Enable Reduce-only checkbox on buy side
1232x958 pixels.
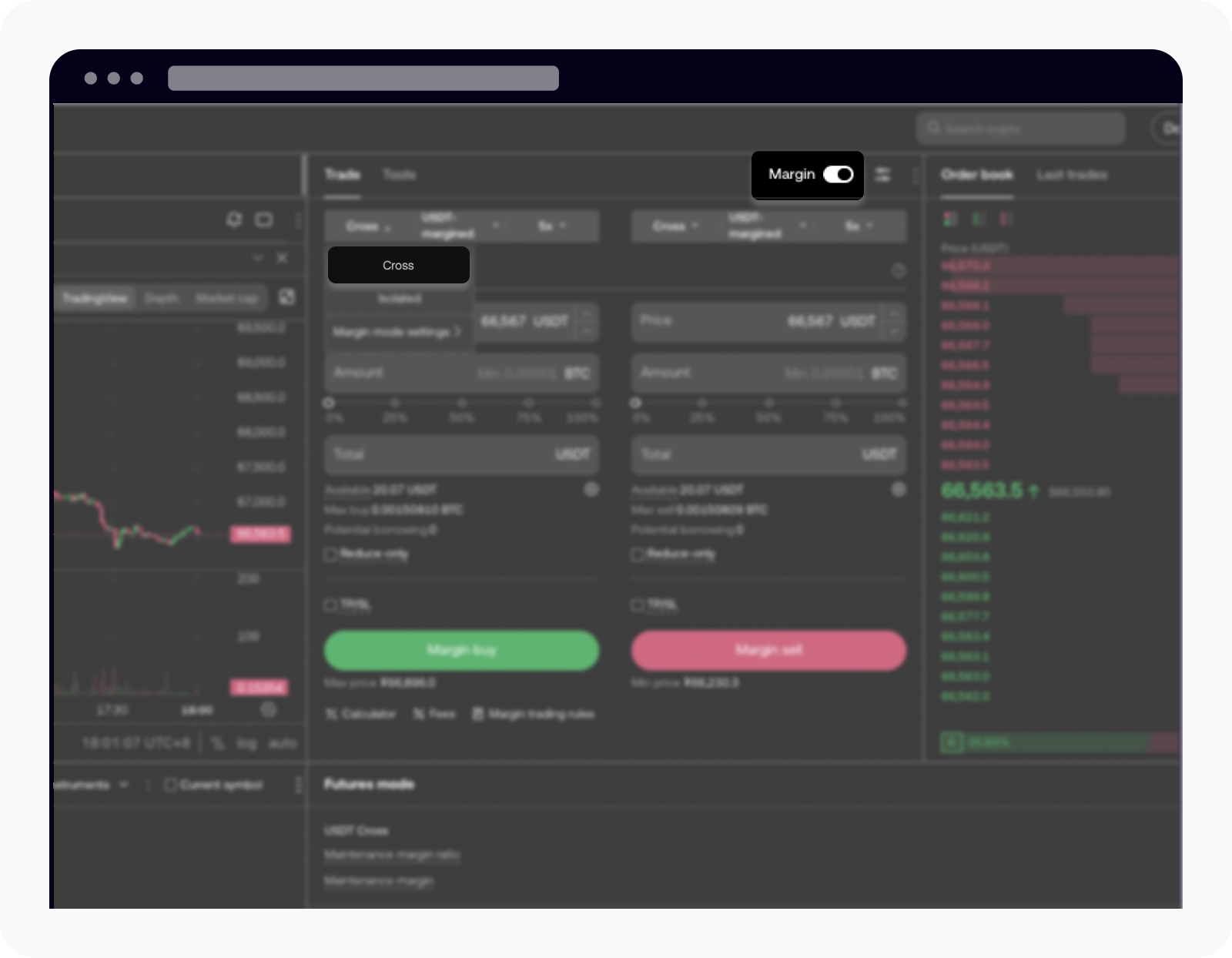330,554
